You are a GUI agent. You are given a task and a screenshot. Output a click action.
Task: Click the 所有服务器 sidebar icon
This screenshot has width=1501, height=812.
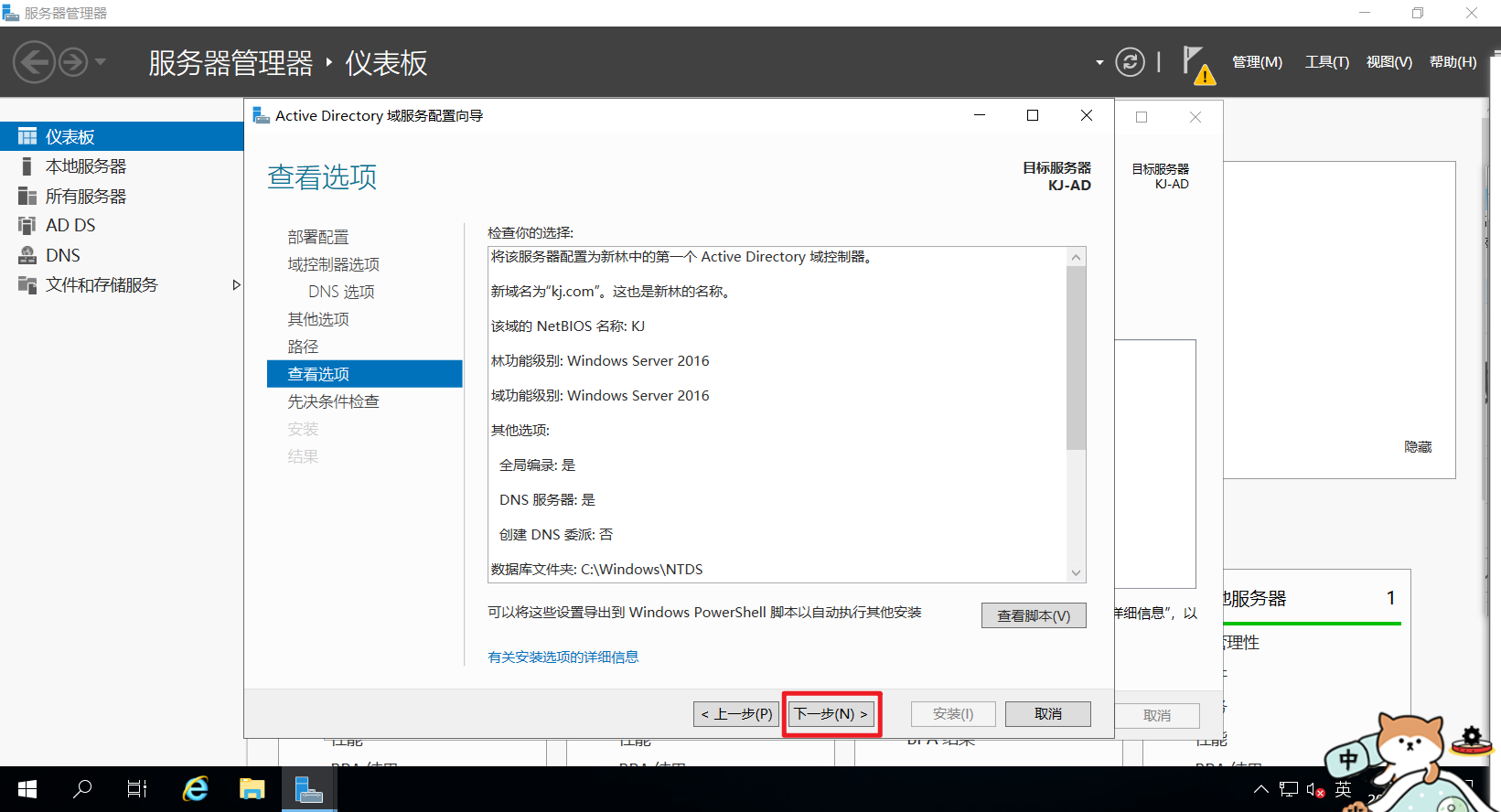point(27,196)
